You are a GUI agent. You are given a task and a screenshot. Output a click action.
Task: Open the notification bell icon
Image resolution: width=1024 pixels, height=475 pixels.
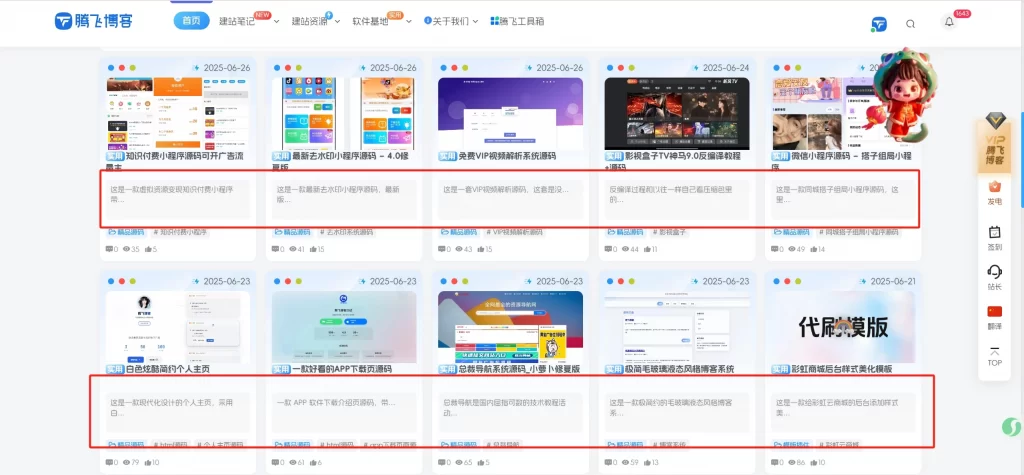[949, 22]
